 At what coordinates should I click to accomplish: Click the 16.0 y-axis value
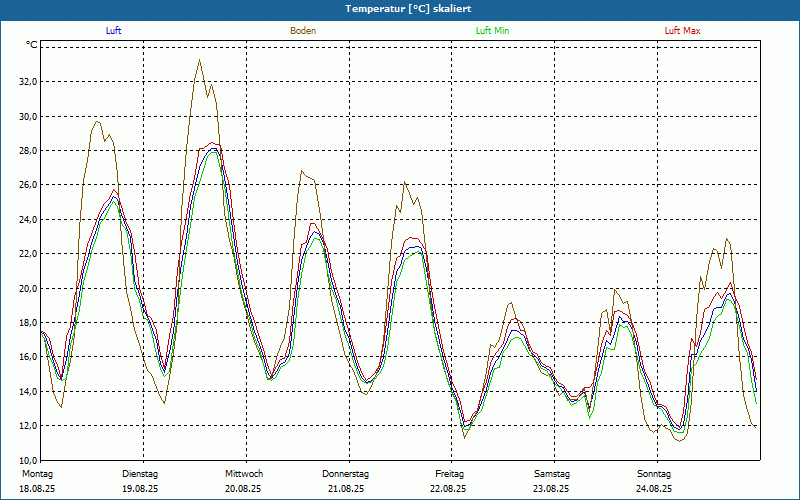(x=28, y=357)
